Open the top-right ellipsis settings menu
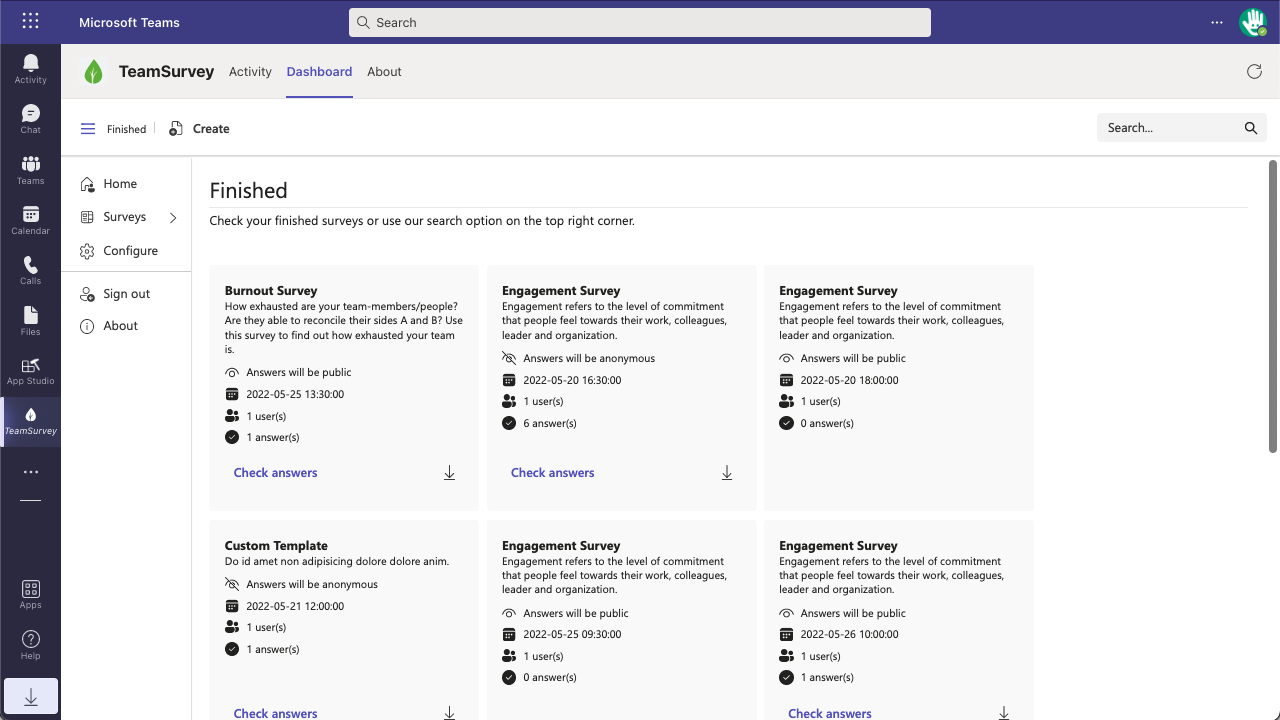This screenshot has width=1280, height=720. tap(1216, 22)
